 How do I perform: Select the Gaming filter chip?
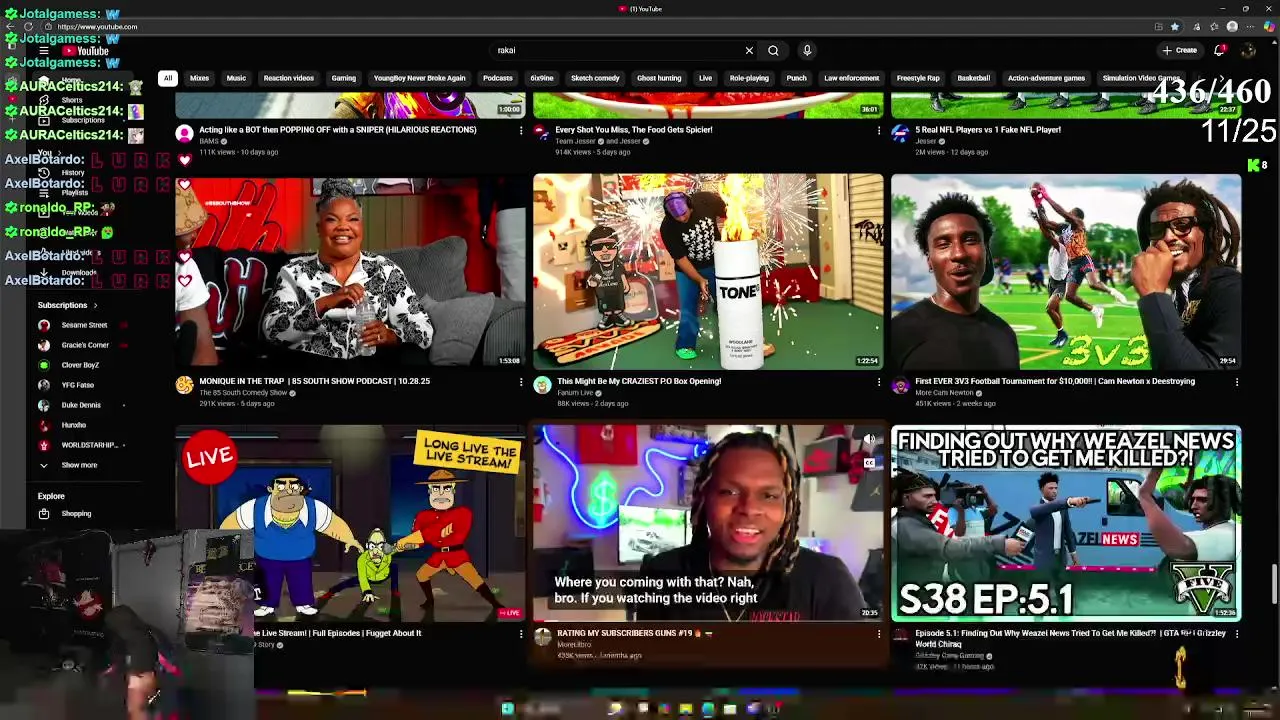pos(343,78)
